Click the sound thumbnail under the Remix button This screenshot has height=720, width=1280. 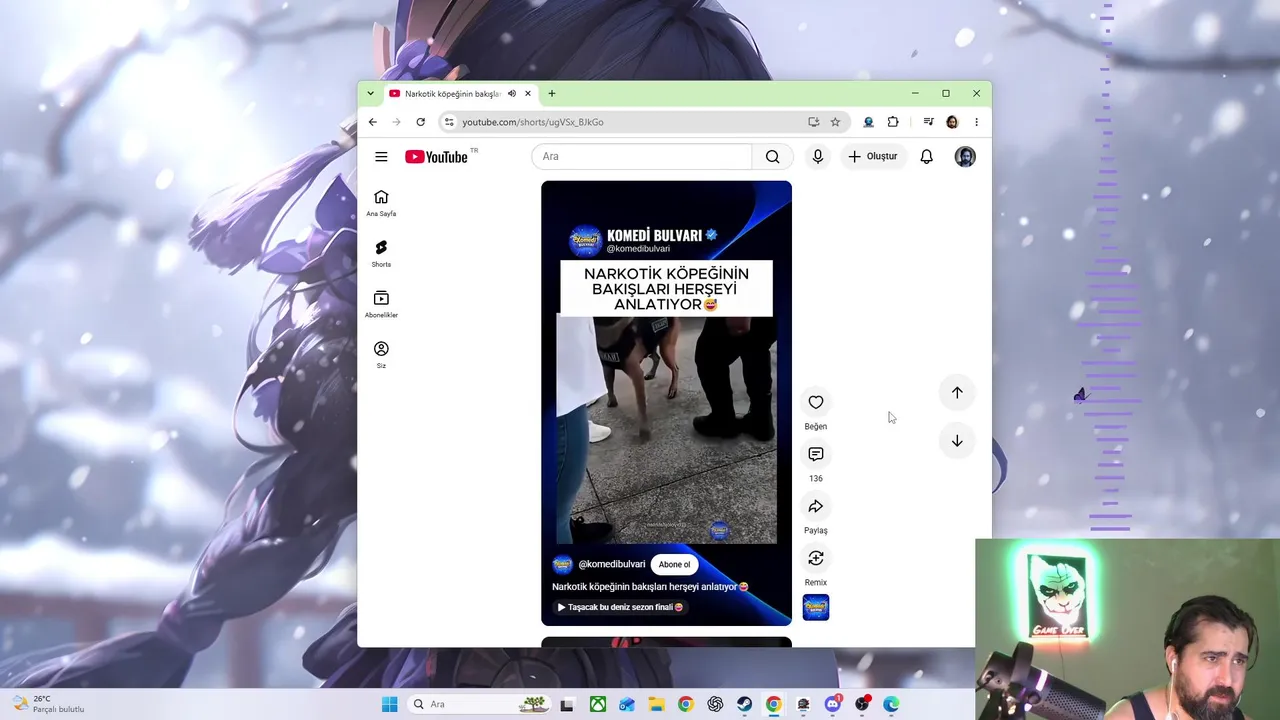816,607
